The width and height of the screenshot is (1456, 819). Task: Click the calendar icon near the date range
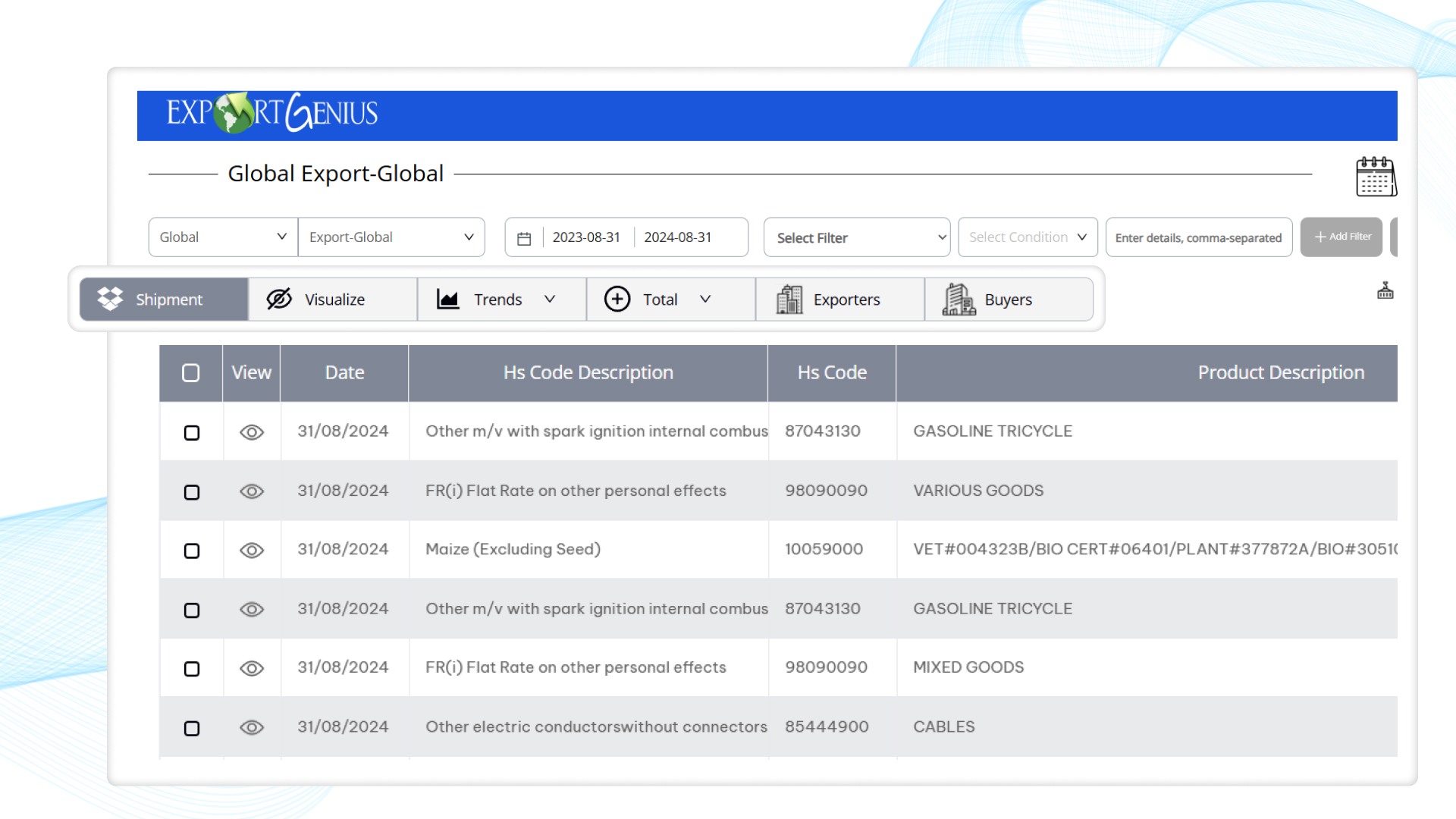[525, 237]
